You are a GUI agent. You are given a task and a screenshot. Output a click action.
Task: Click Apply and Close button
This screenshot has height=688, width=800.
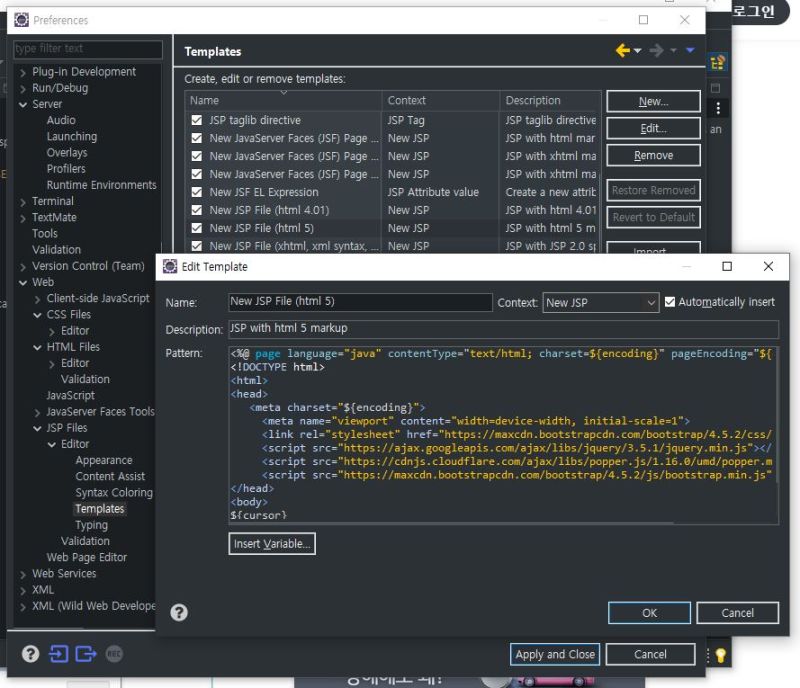(x=555, y=654)
